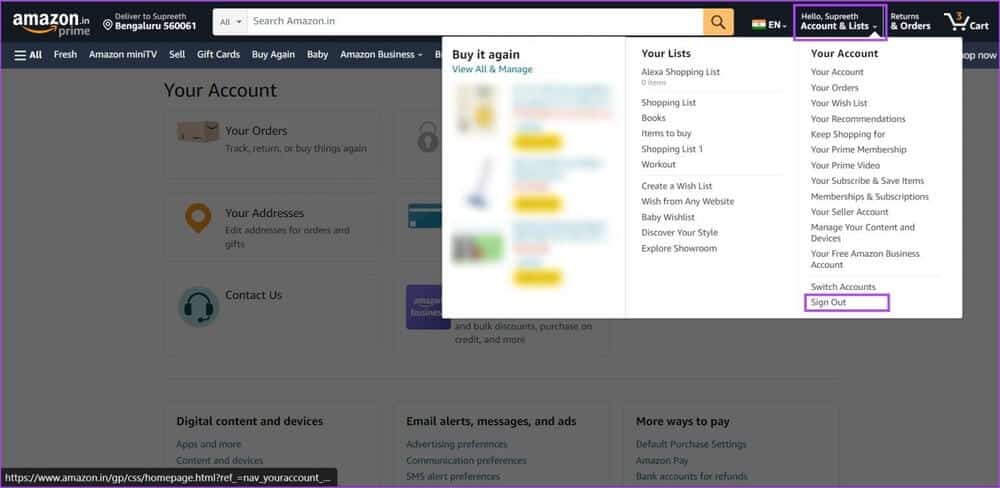Expand the EN language dropdown
Viewport: 1000px width, 488px height.
[777, 26]
